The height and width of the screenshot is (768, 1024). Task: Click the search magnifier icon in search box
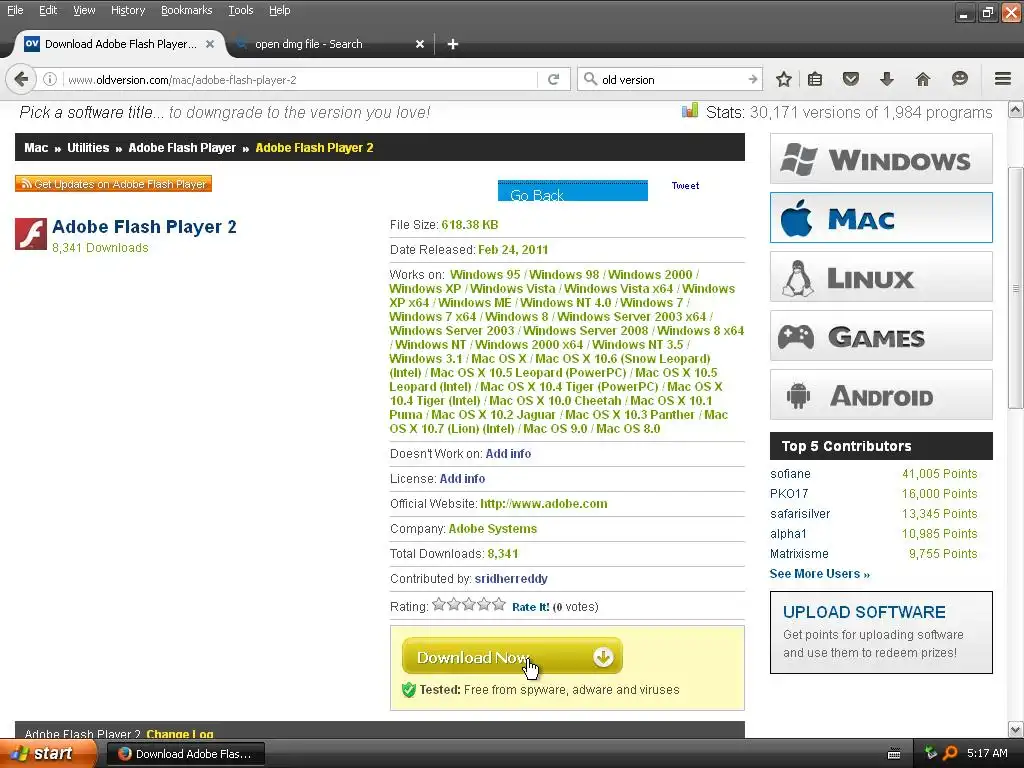[x=590, y=79]
